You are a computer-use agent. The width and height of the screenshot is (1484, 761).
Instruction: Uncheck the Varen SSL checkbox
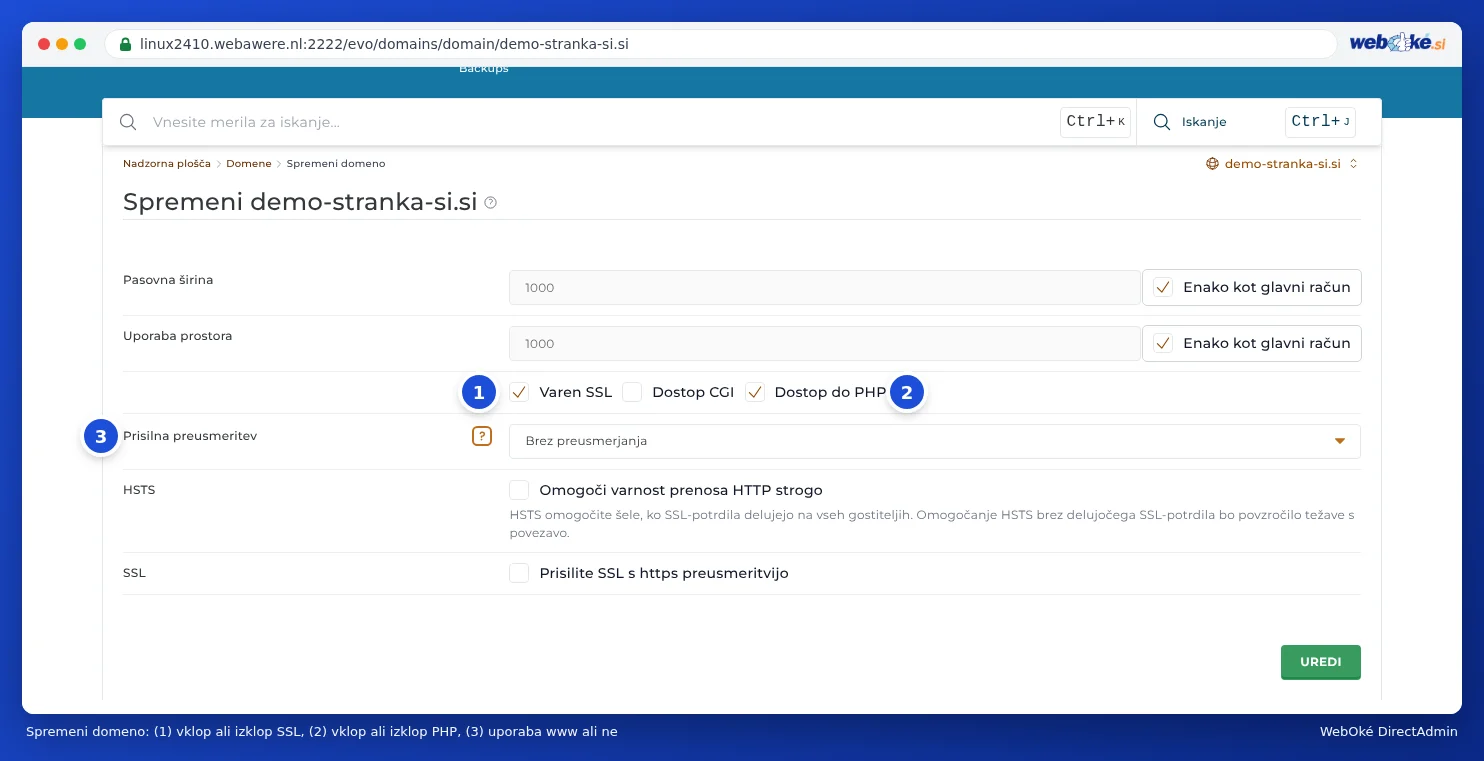pos(519,392)
